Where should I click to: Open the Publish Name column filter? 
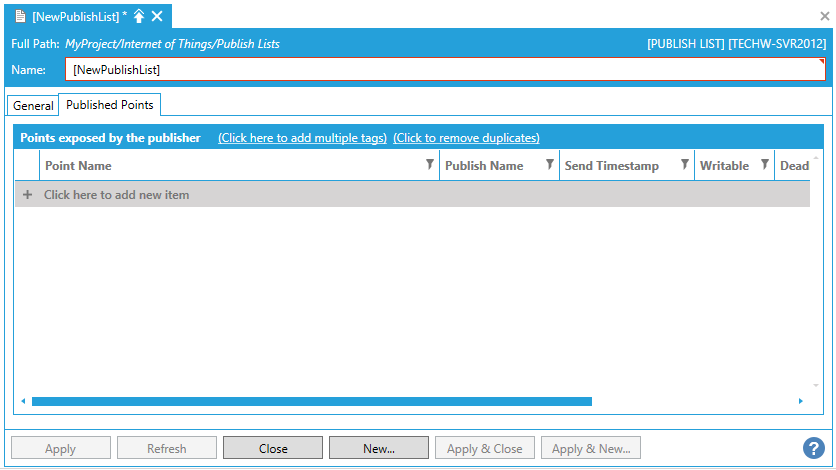click(x=550, y=165)
